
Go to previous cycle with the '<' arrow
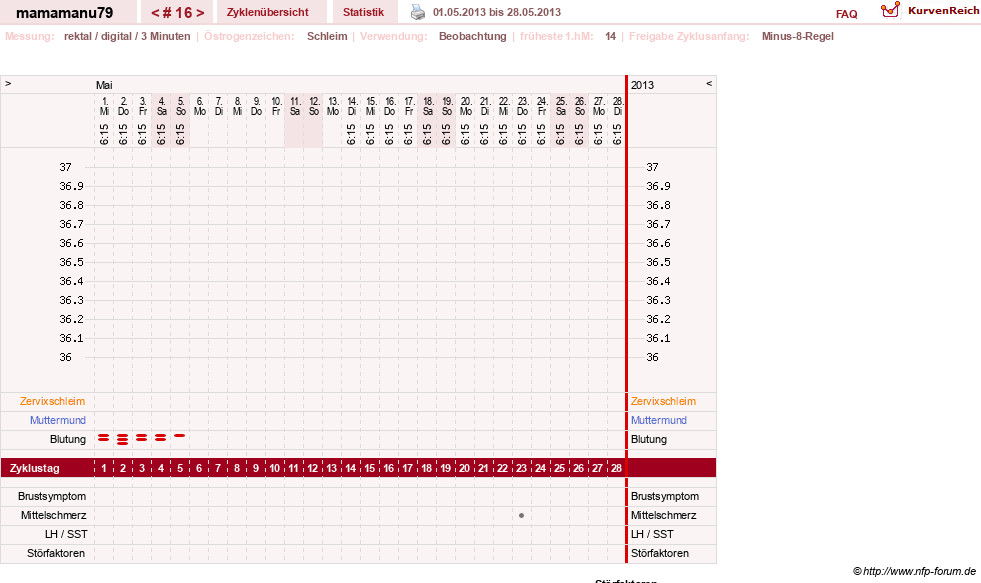(x=155, y=13)
